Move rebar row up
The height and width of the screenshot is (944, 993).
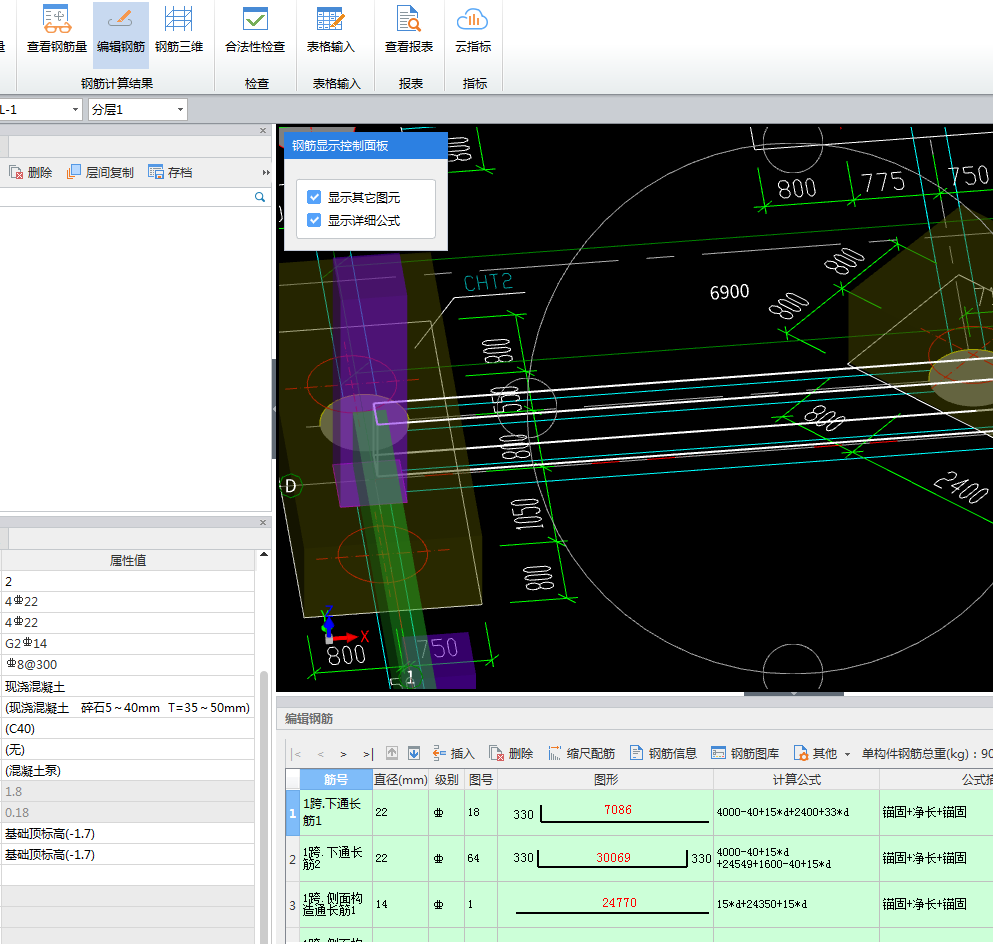[x=392, y=753]
